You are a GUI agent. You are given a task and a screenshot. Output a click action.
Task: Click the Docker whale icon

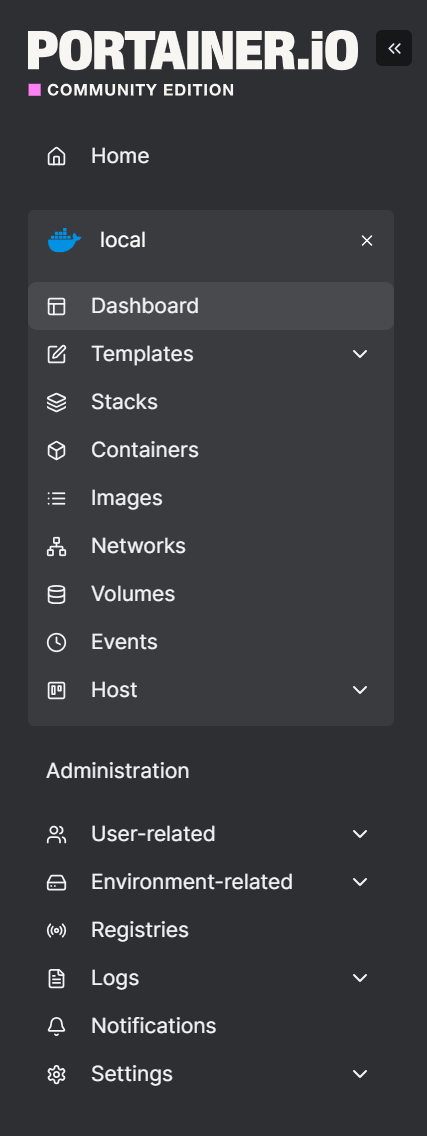tap(65, 240)
